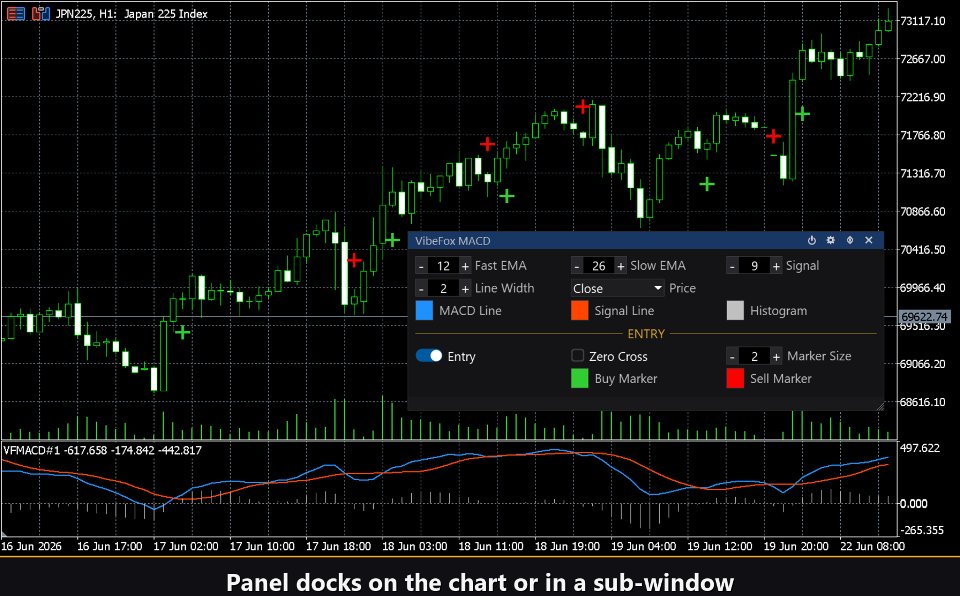Select the green Buy Marker color swatch

(x=579, y=379)
